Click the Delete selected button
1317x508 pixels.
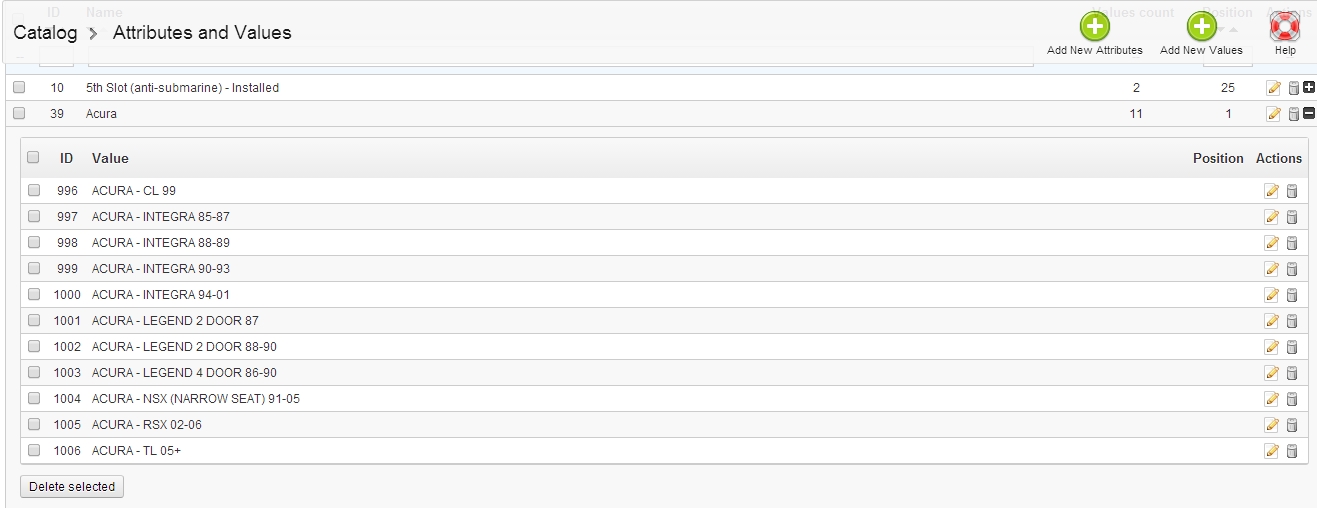(72, 487)
